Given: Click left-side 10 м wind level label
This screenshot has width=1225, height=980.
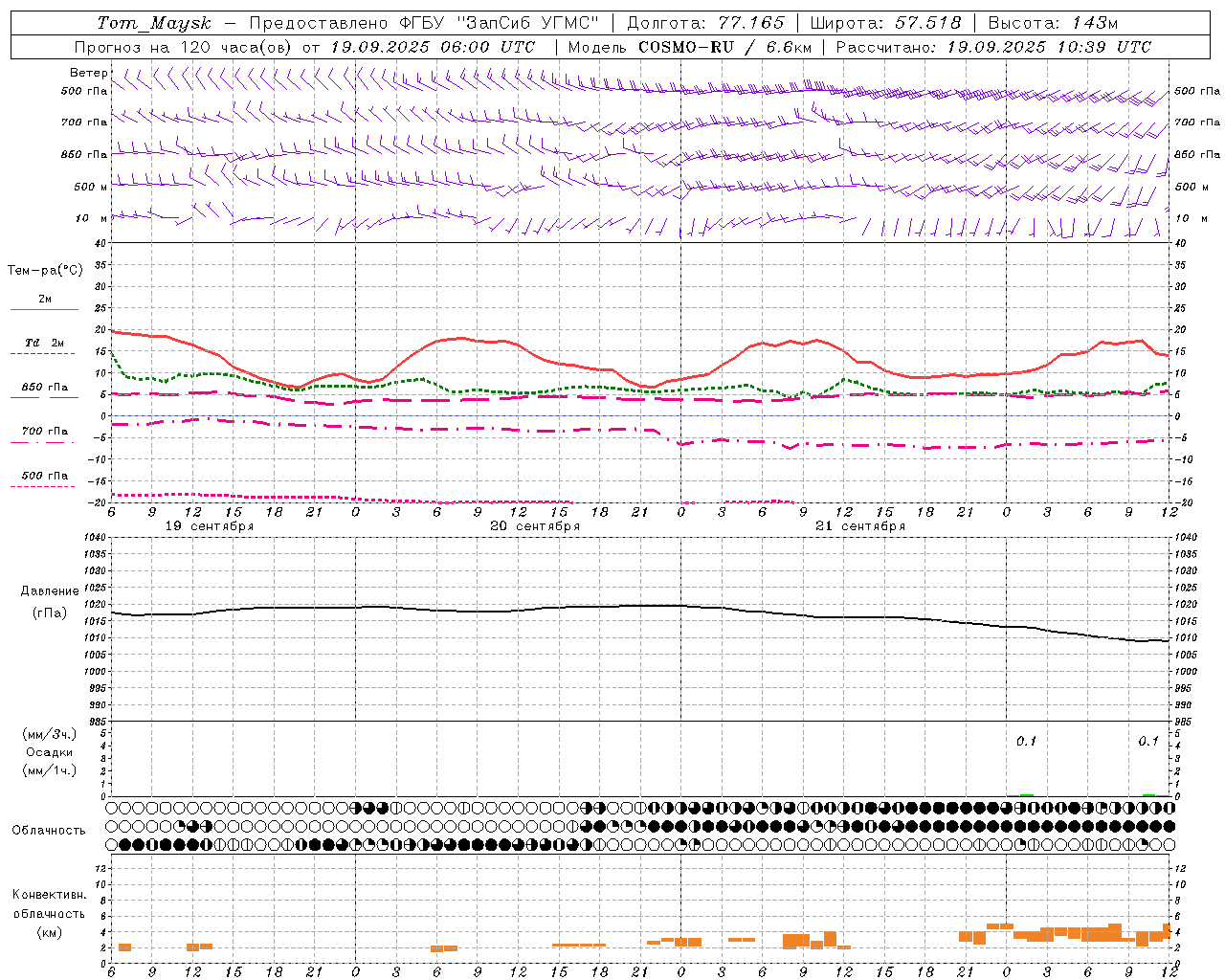Looking at the screenshot, I should point(91,218).
